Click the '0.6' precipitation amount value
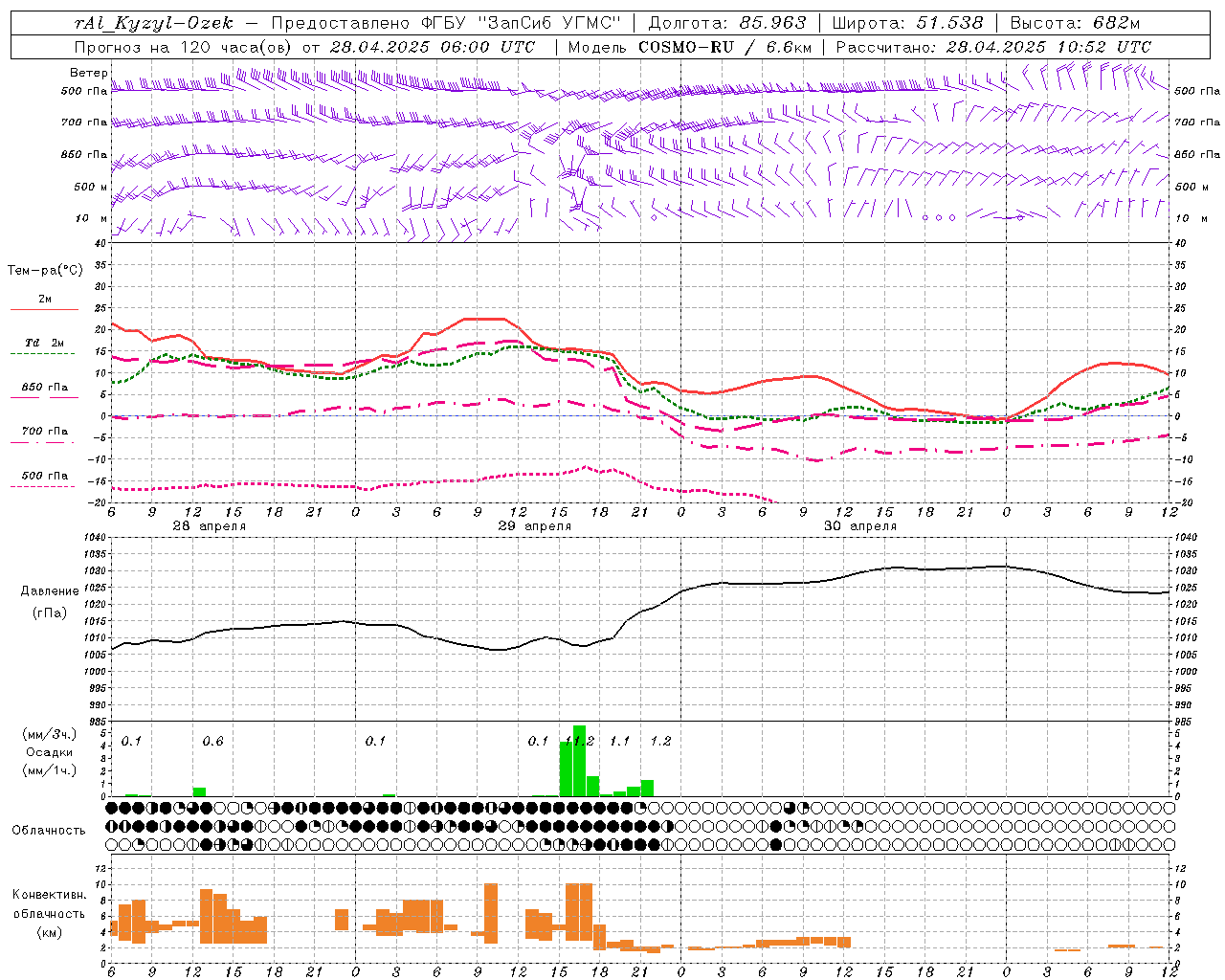 [212, 742]
